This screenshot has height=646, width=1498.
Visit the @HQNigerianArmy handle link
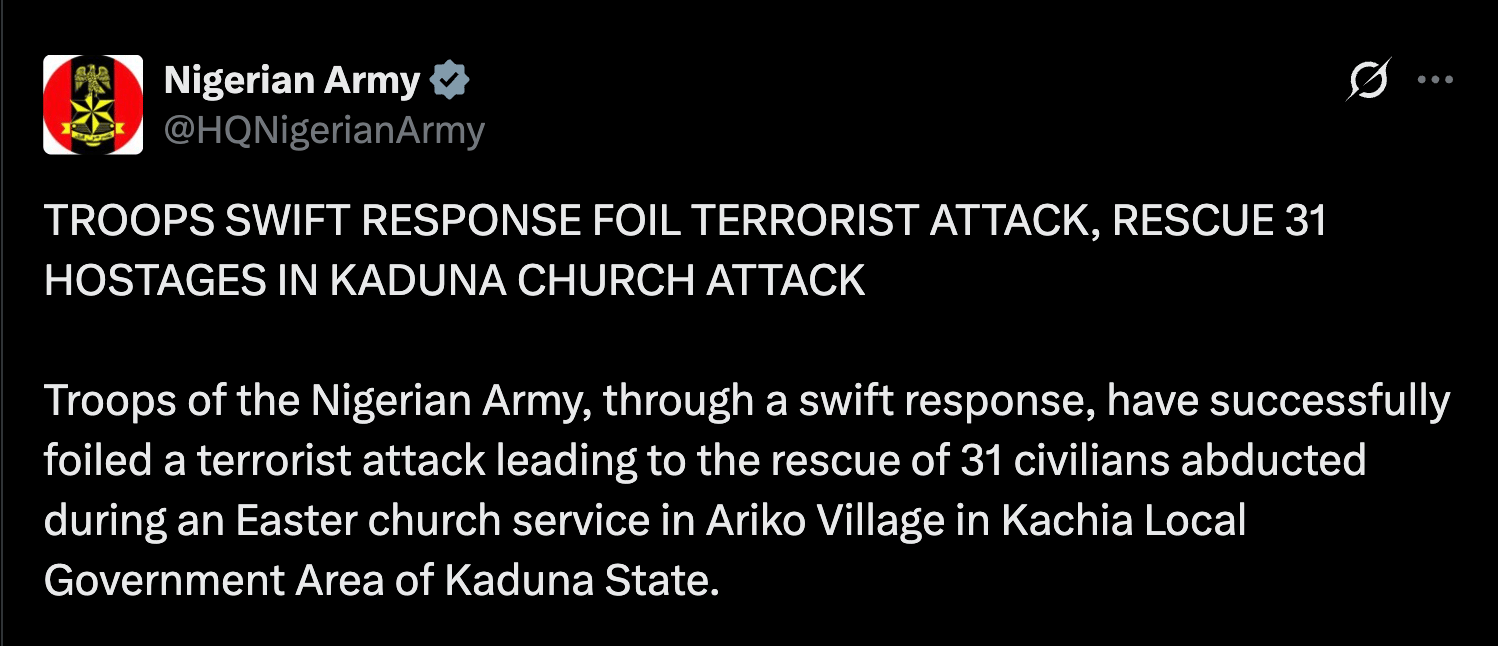[324, 130]
